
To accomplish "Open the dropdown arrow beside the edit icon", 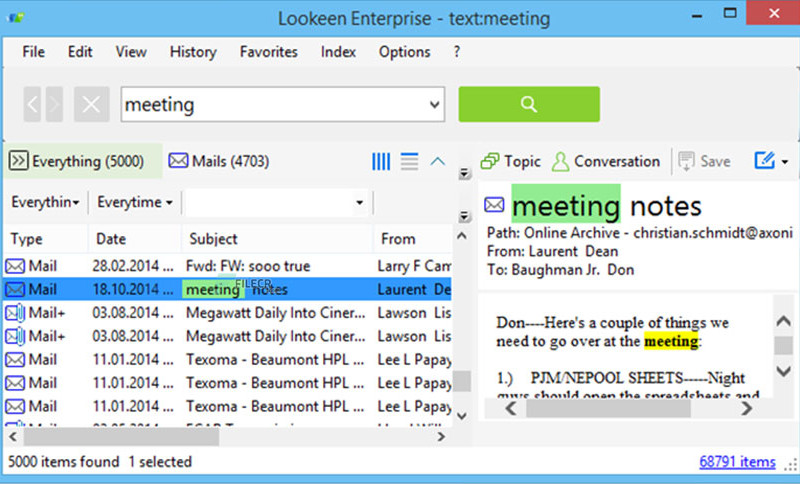I will (x=785, y=162).
